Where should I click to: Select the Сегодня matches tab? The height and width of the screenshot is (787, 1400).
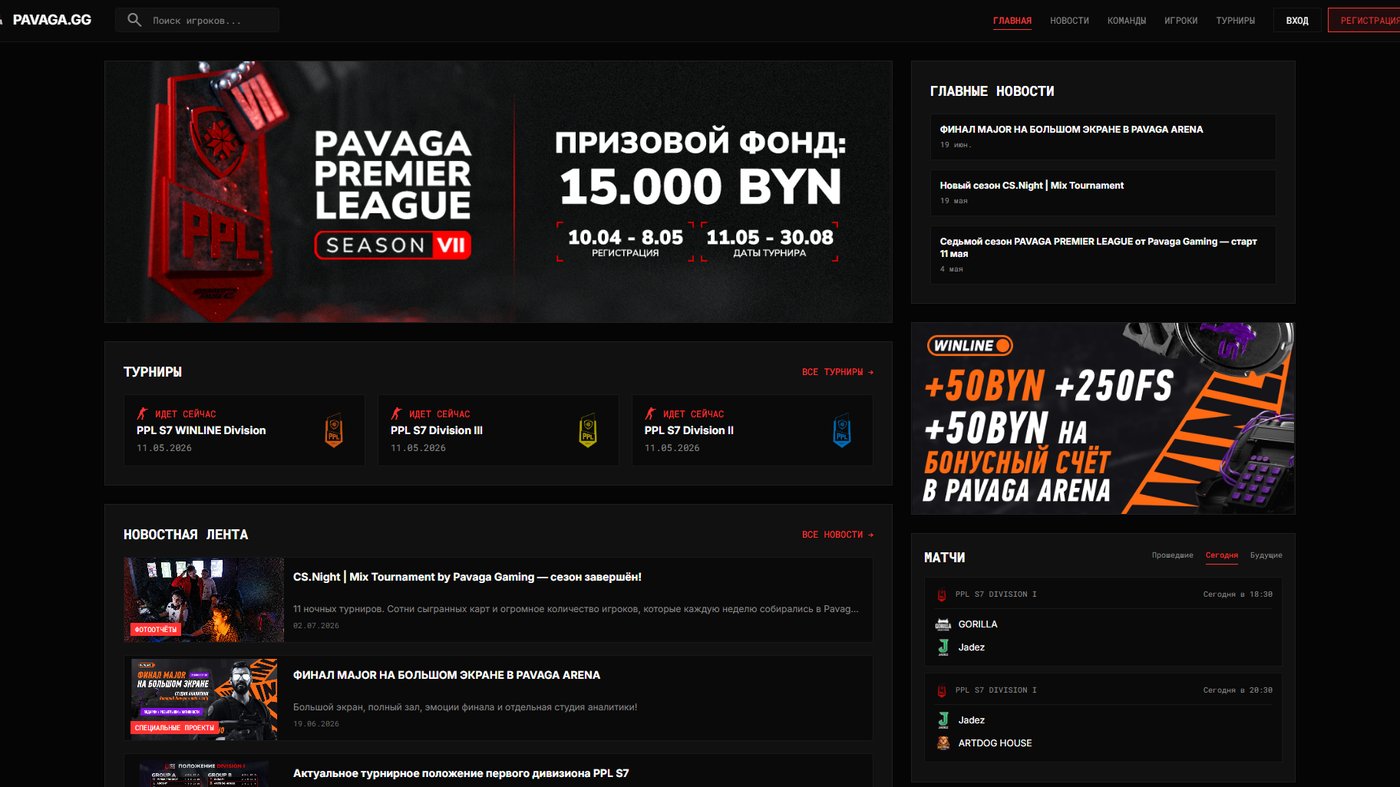tap(1222, 555)
